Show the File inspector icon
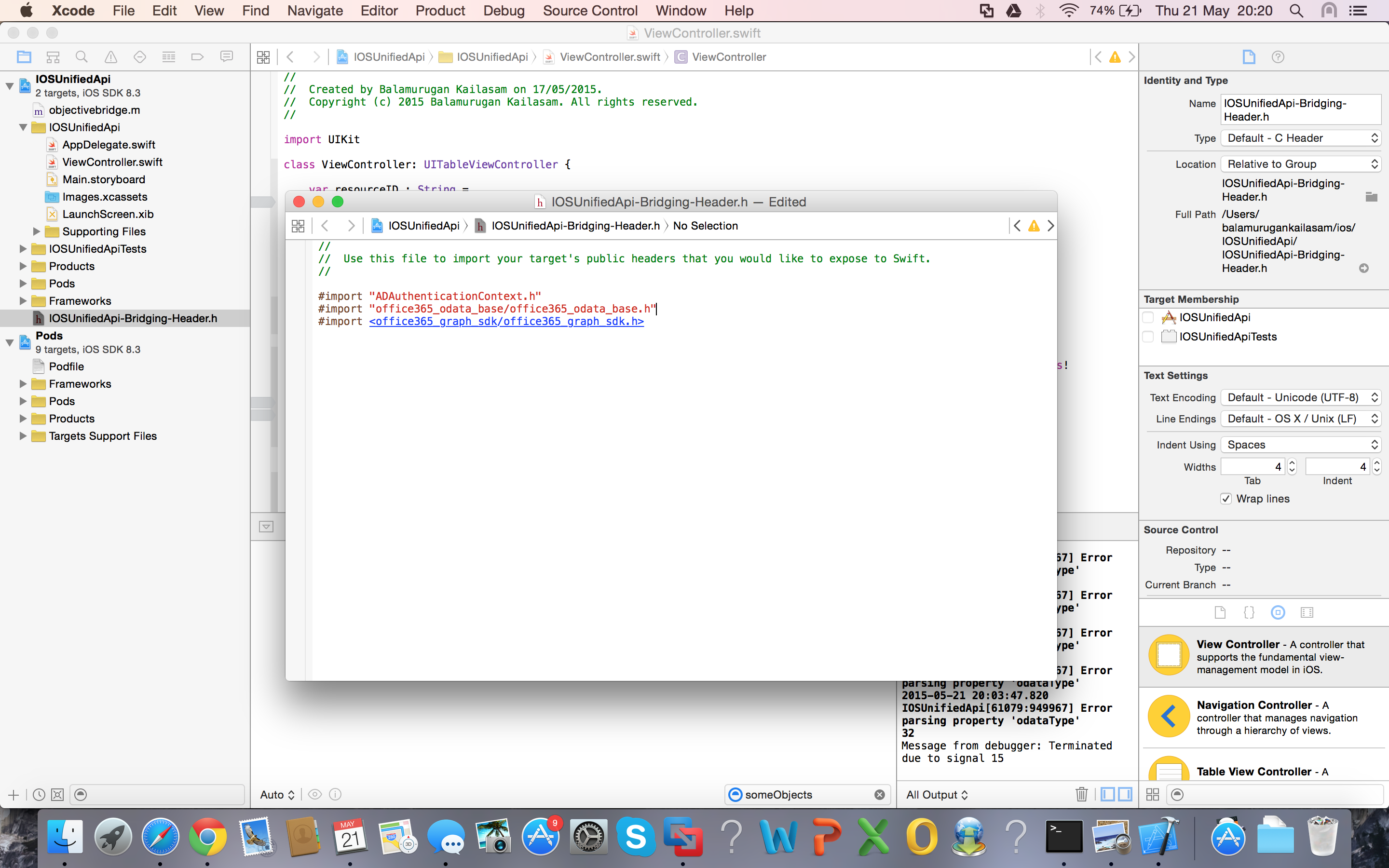 click(1249, 57)
